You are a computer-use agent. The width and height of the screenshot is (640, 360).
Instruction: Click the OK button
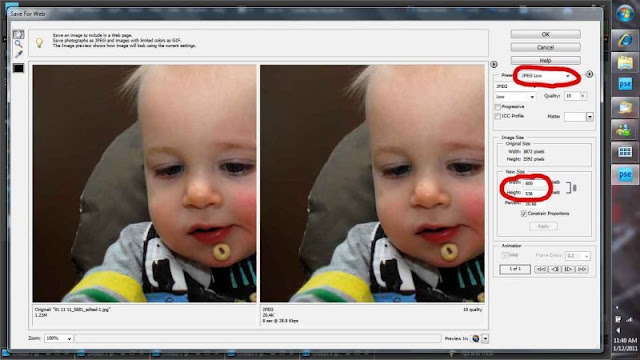click(545, 34)
